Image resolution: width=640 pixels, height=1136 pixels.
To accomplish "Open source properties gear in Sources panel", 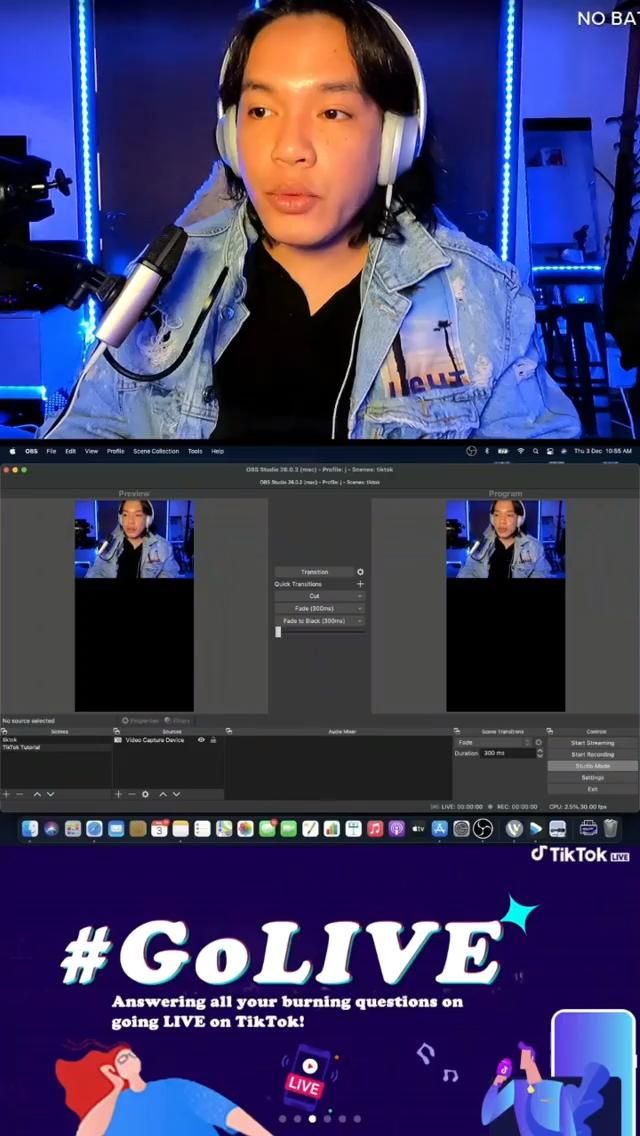I will tap(145, 794).
